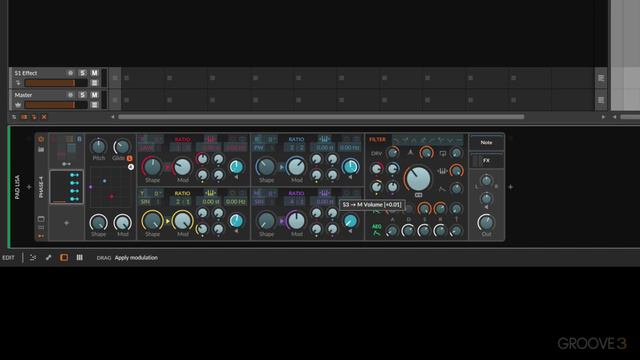
Task: Open the FX section
Action: pyautogui.click(x=486, y=160)
